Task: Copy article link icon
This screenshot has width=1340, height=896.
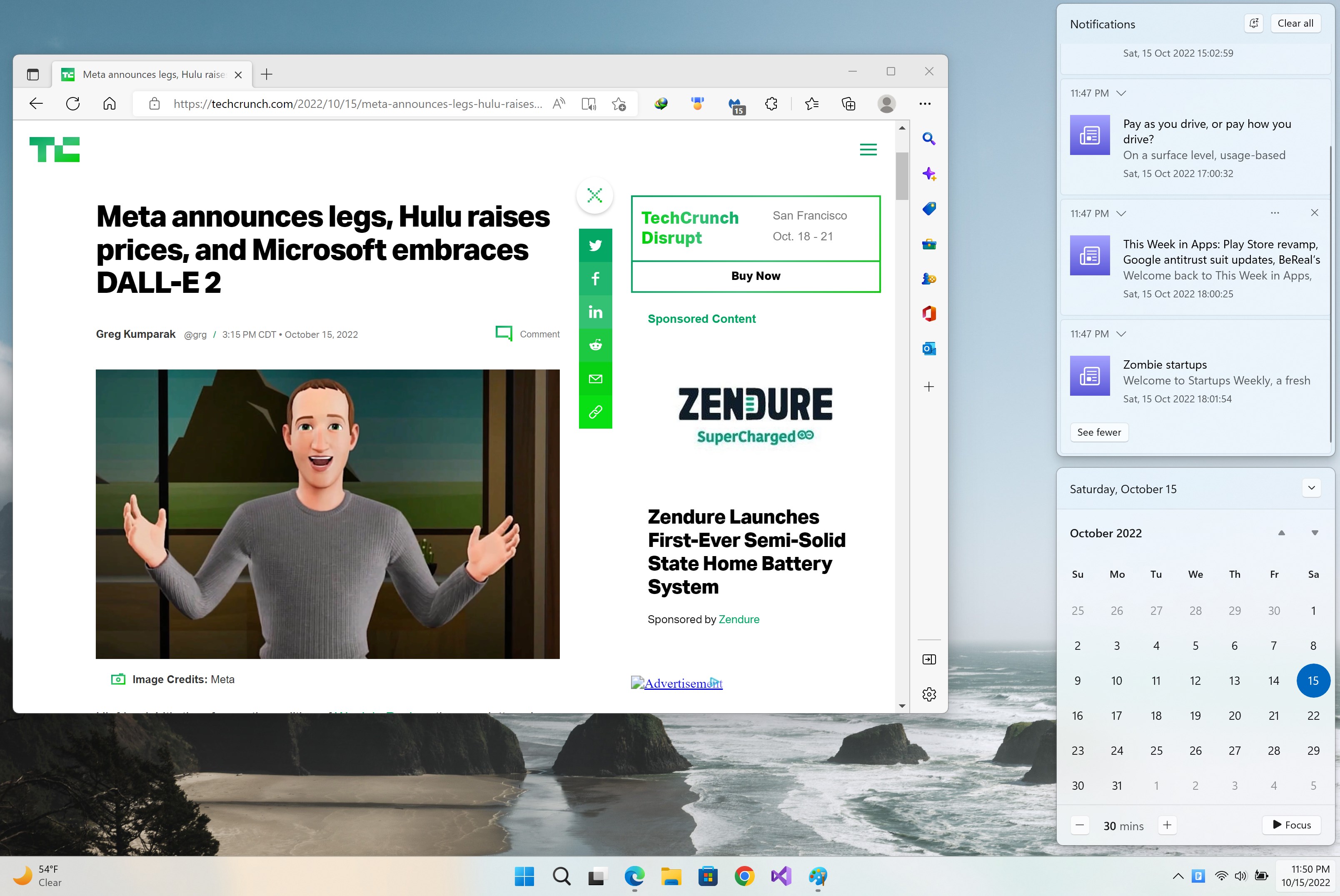Action: [x=595, y=412]
